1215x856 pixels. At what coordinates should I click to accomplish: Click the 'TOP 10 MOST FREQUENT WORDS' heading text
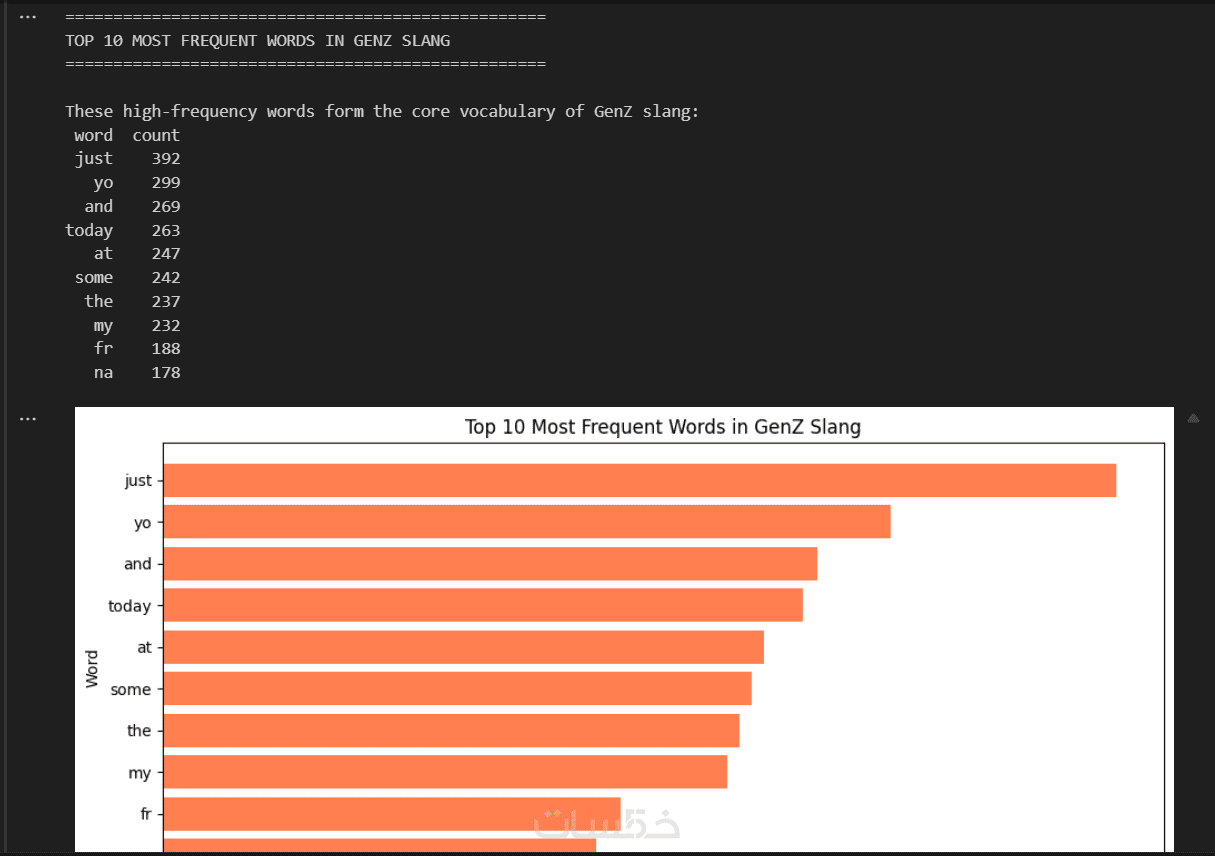257,41
